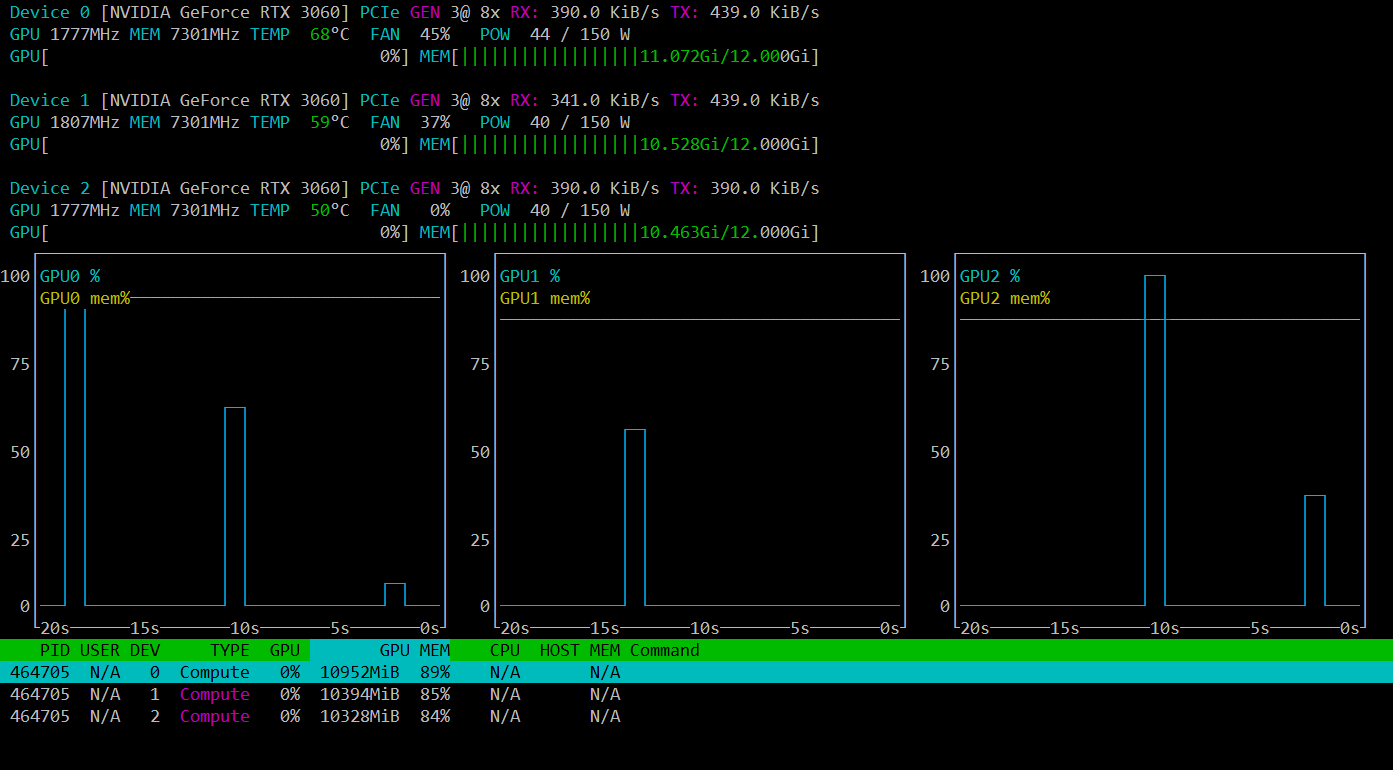The width and height of the screenshot is (1393, 770).
Task: Click Device 2's "PCIe GEN 3@ 8x" text
Action: [x=430, y=188]
